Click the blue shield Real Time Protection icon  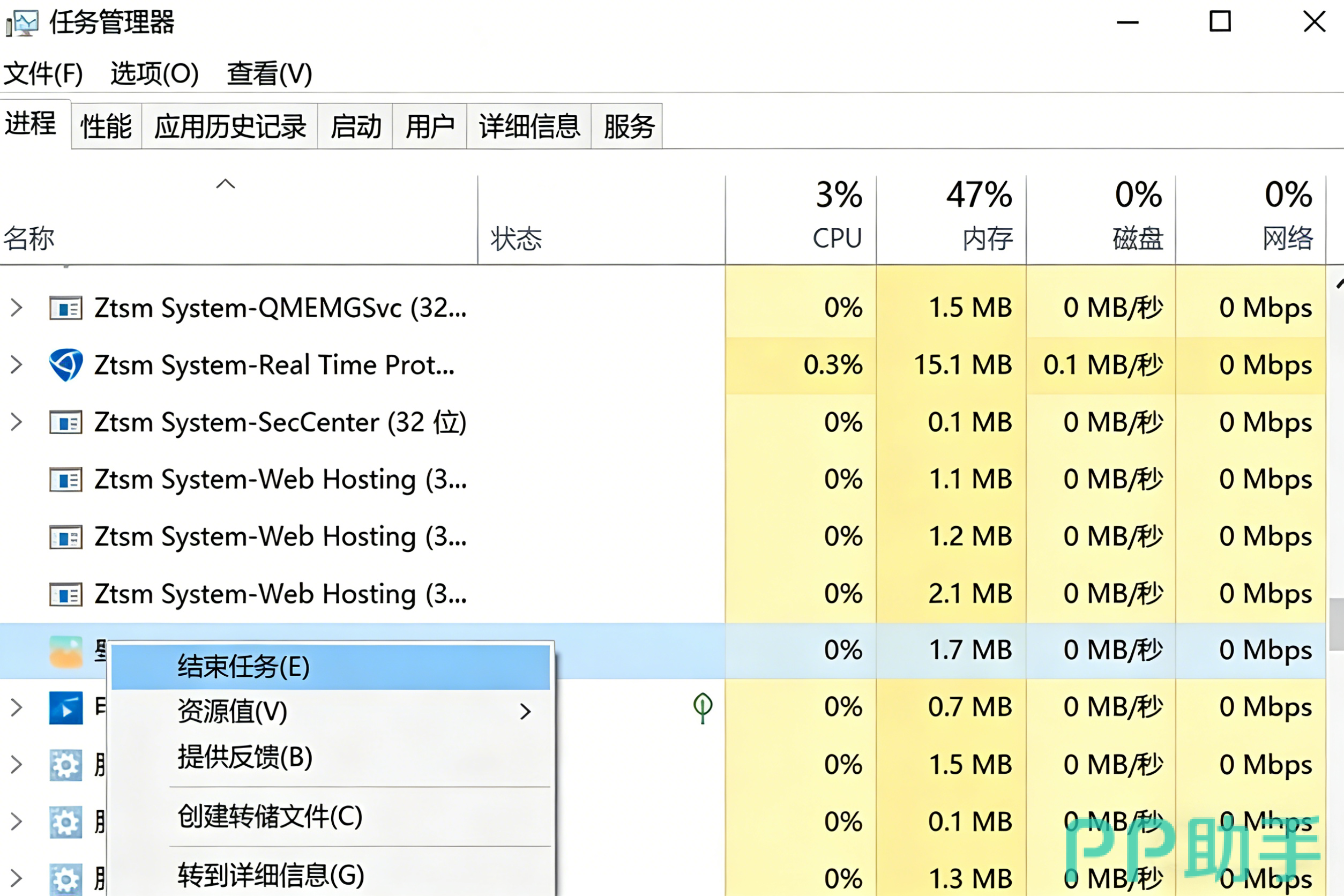(66, 365)
